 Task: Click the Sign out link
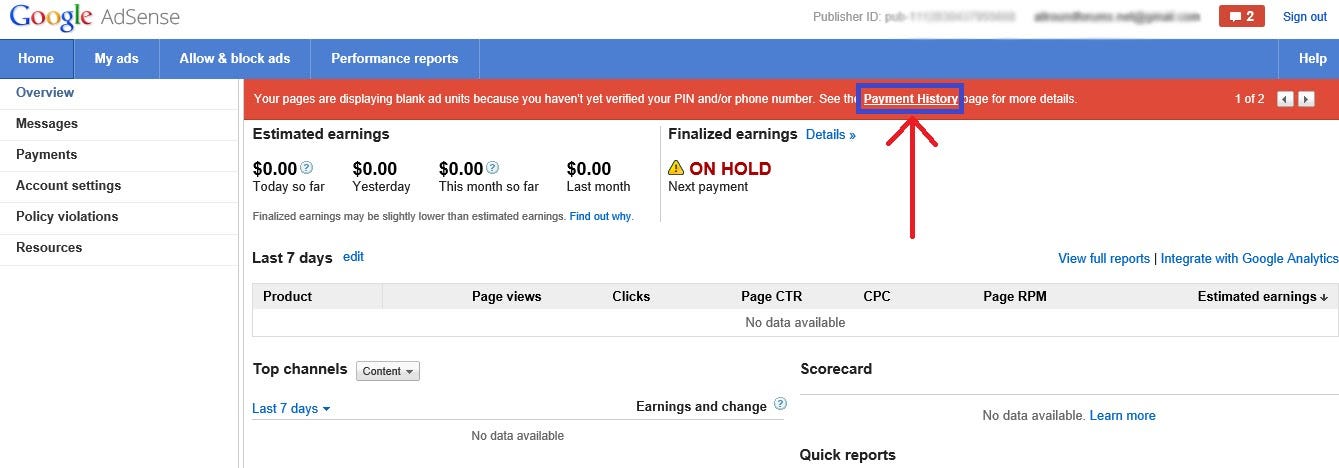(x=1305, y=16)
